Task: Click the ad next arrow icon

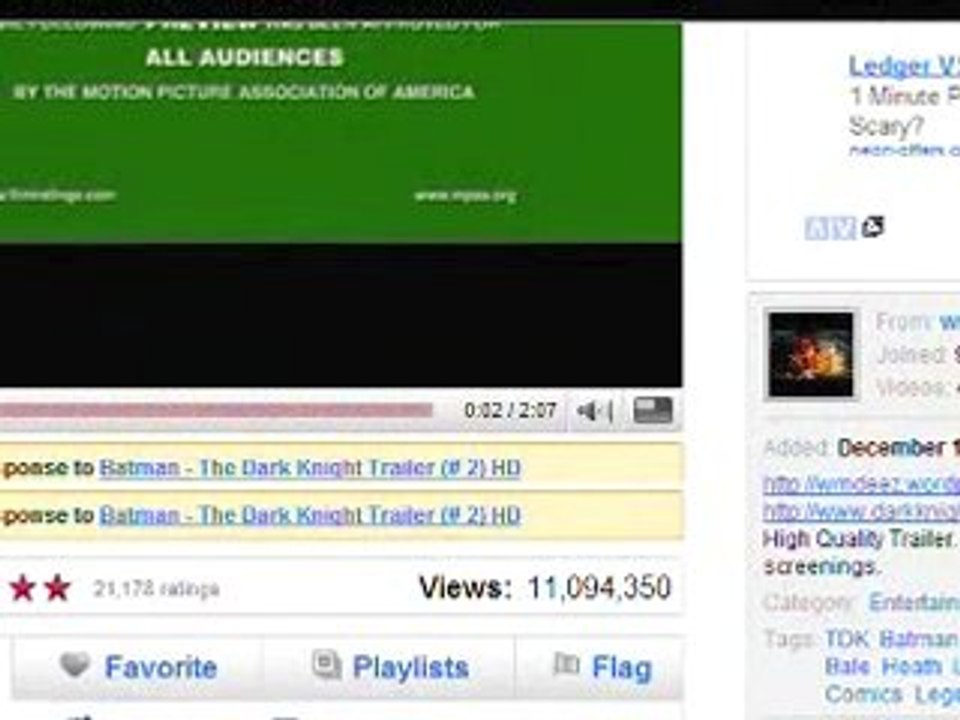Action: point(844,229)
